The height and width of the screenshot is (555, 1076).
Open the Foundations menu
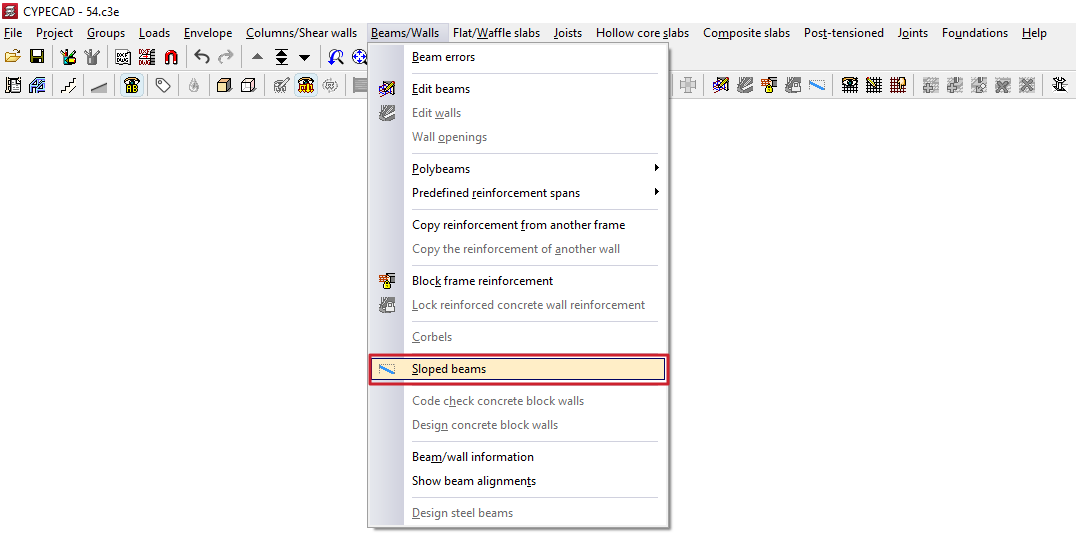coord(975,33)
